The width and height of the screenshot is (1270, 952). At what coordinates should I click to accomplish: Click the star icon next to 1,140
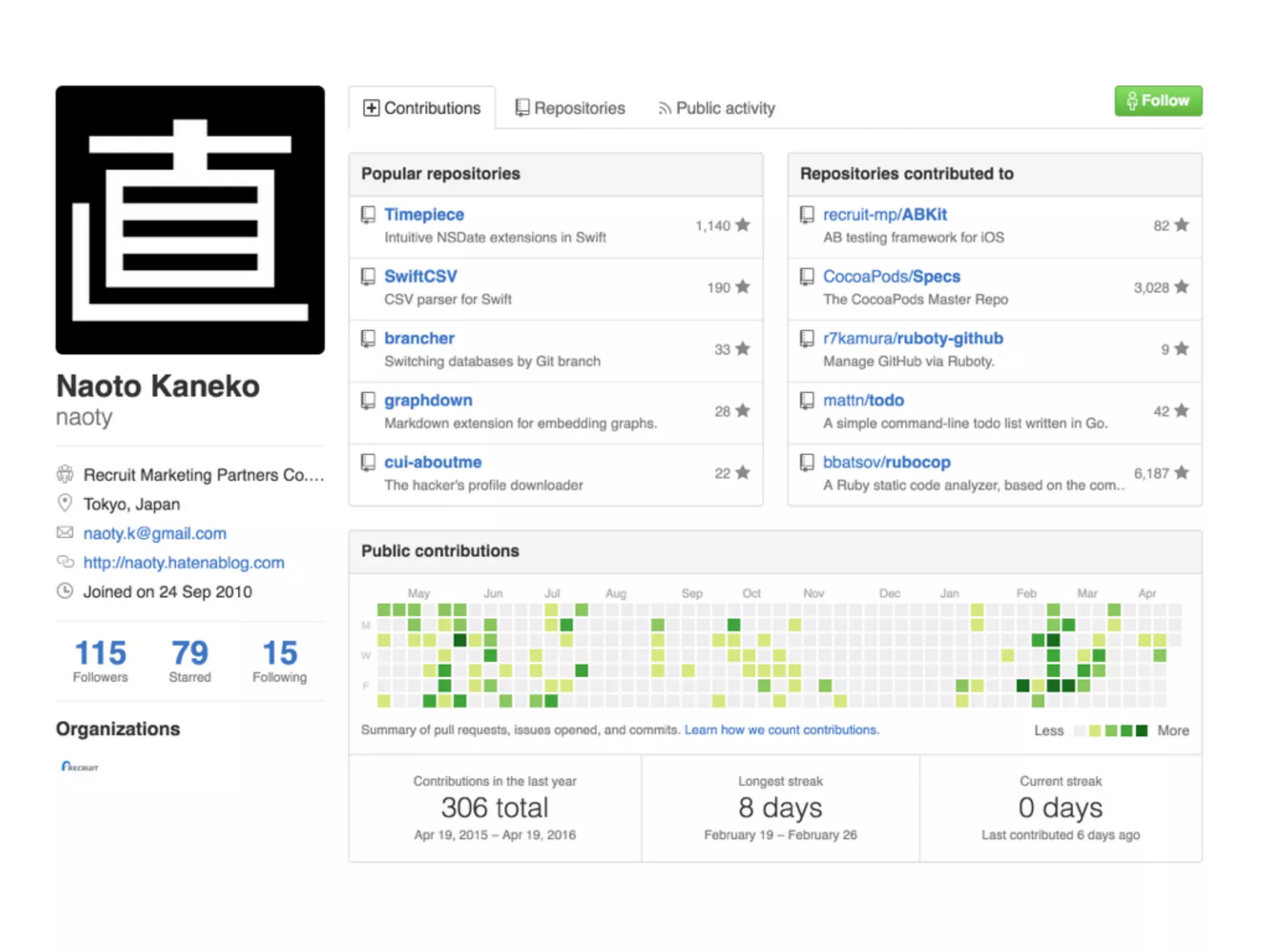click(x=743, y=225)
